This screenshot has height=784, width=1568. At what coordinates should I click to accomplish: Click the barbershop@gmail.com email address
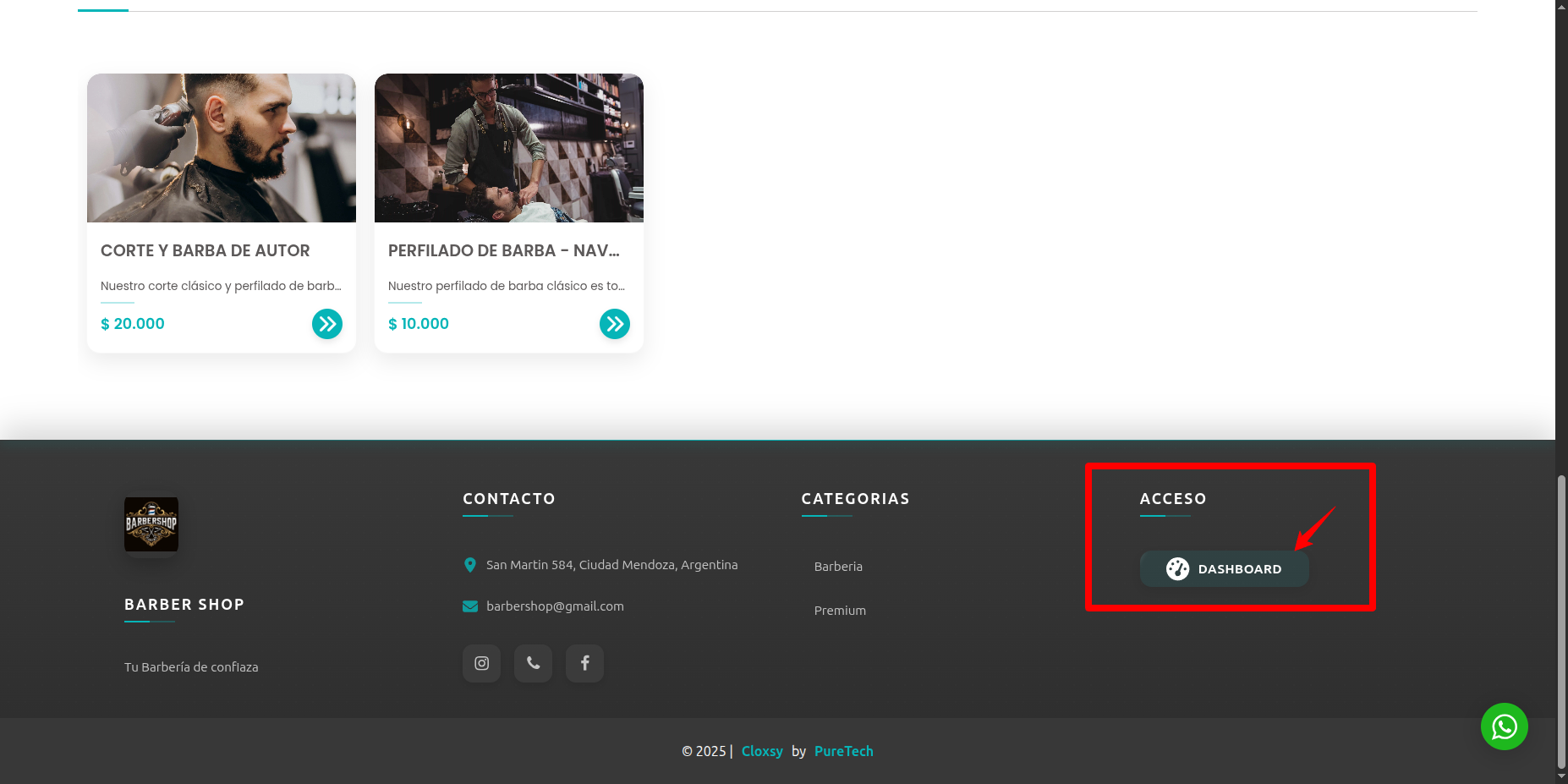[x=555, y=606]
